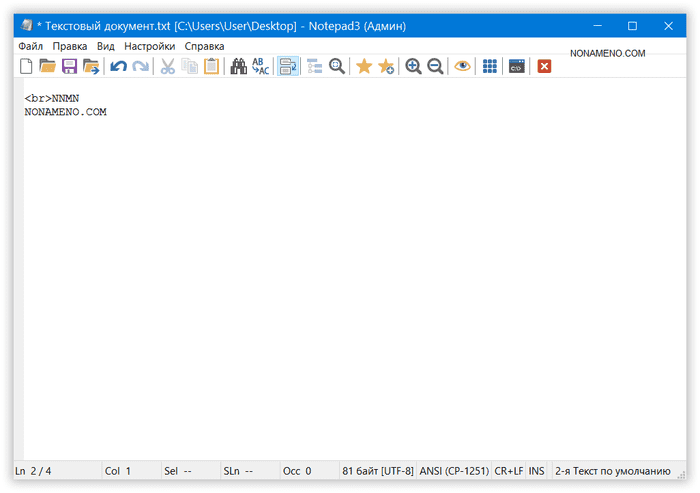Click the NONAMENO.COM line in the editor
This screenshot has height=493, width=700.
pyautogui.click(x=65, y=112)
